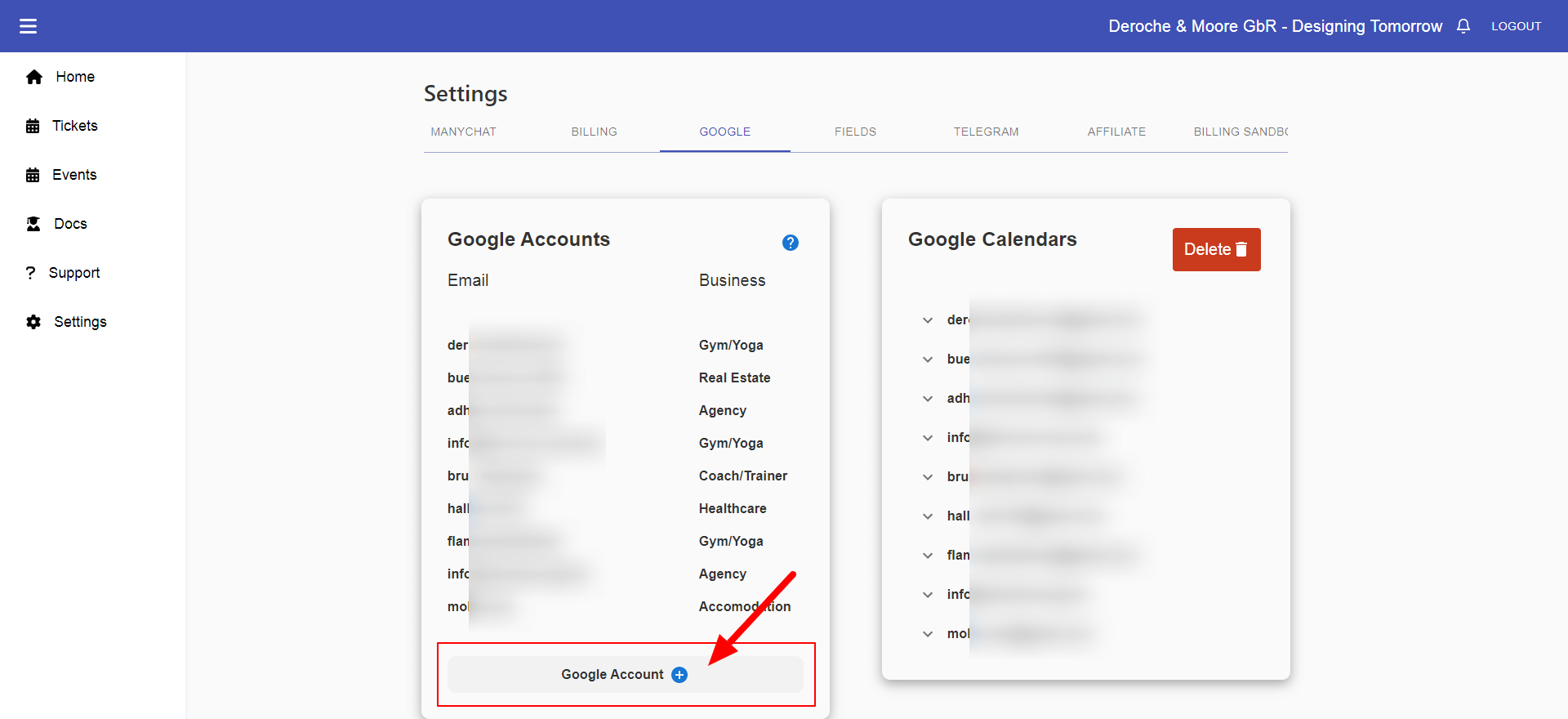Open the hamburger menu icon

(x=29, y=26)
